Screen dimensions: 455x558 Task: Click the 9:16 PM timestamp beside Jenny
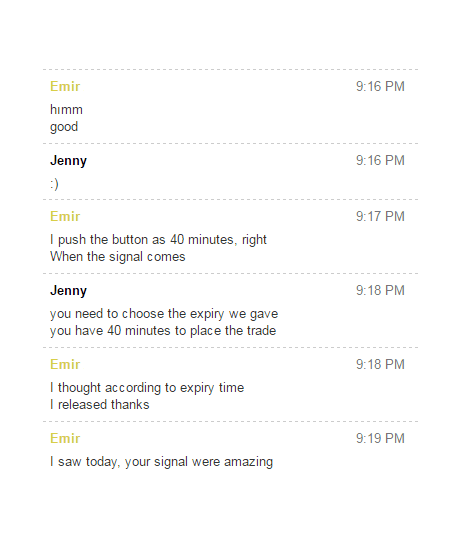380,160
